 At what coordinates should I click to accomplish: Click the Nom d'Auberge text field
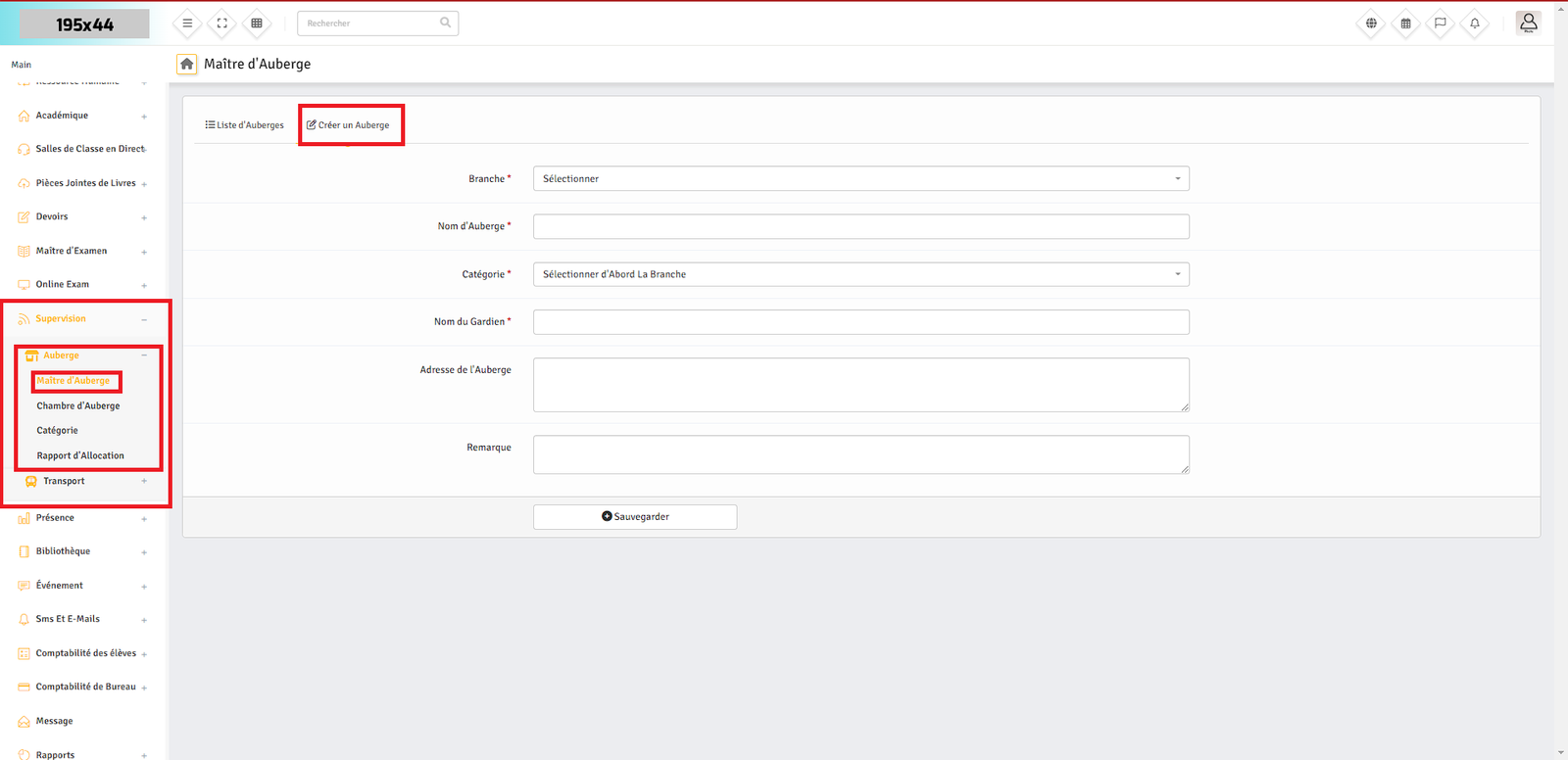pyautogui.click(x=860, y=226)
